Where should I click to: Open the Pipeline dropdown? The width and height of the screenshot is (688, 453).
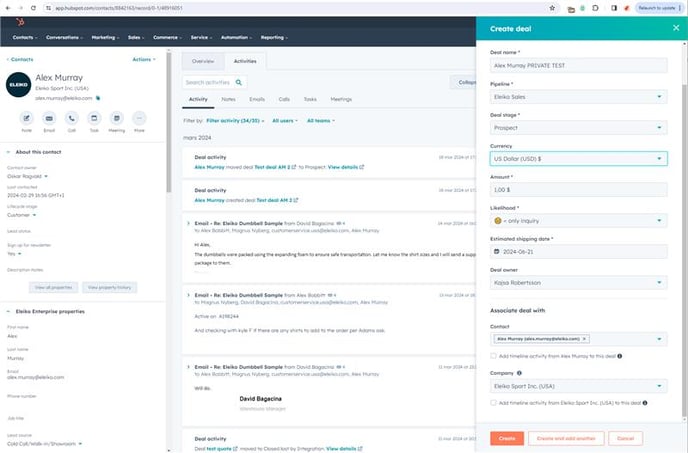click(578, 97)
